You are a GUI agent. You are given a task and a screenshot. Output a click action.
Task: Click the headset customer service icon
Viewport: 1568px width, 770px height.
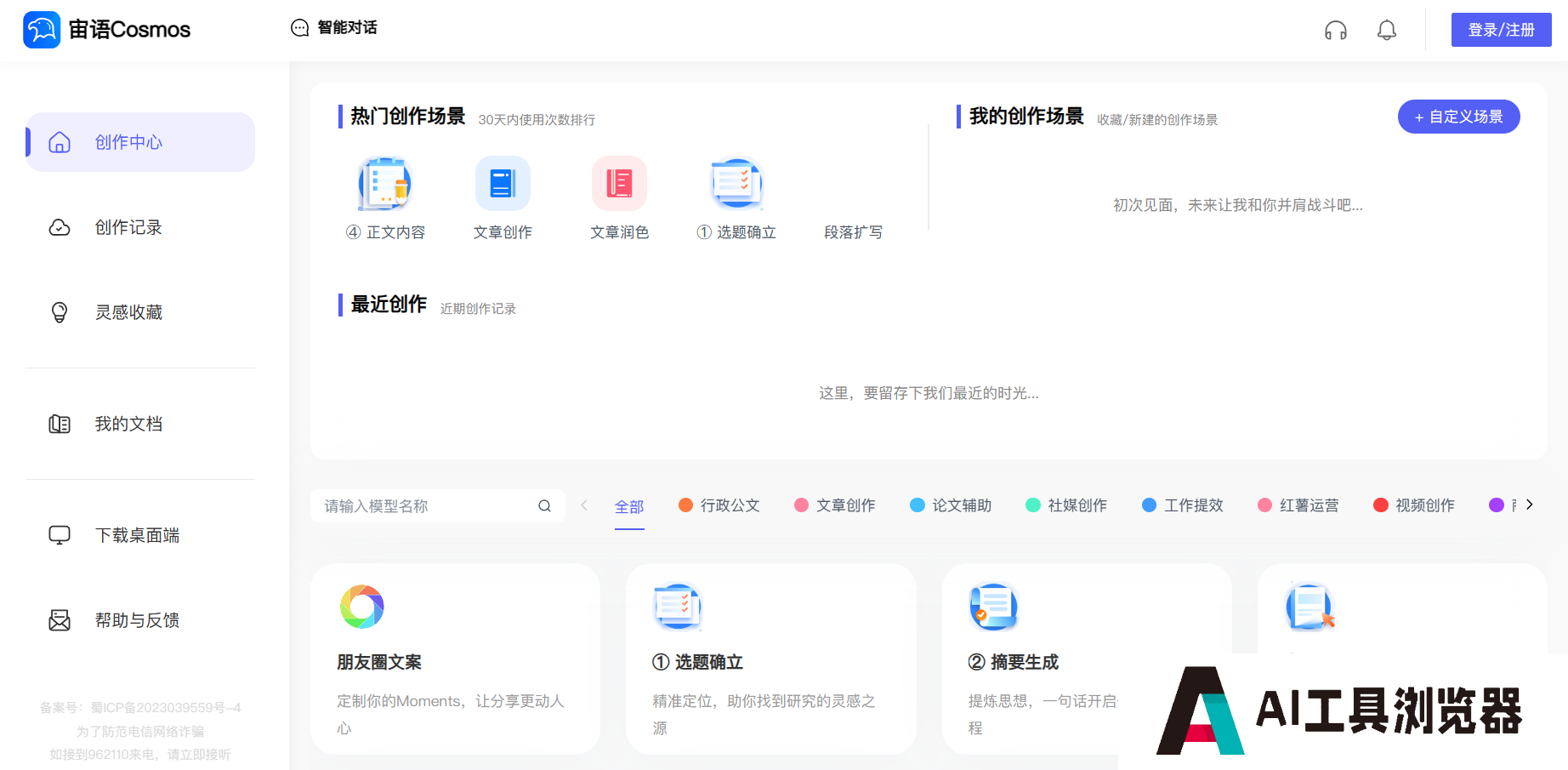click(x=1335, y=31)
